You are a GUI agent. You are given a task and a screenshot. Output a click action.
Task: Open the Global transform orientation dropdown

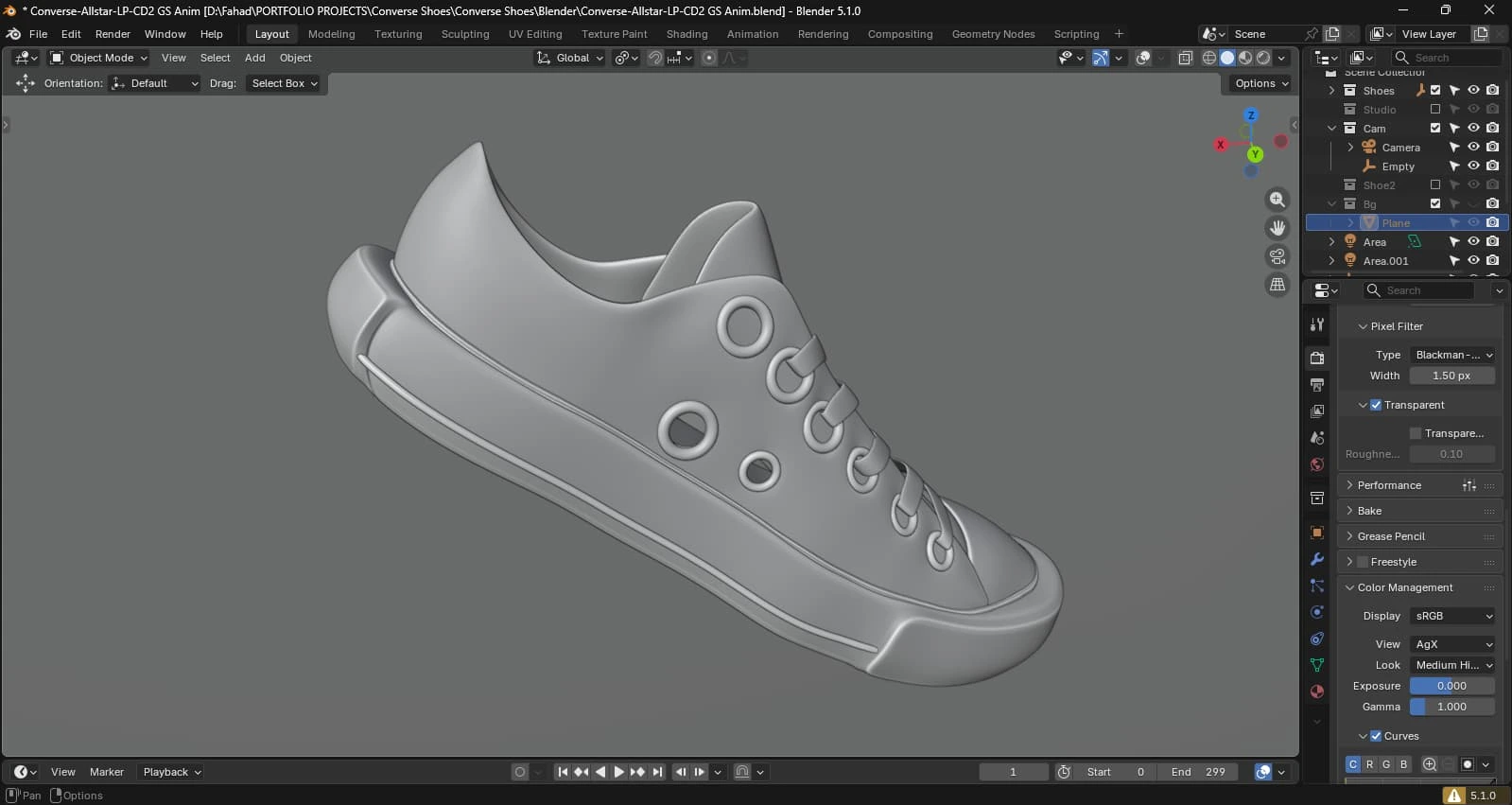[569, 58]
